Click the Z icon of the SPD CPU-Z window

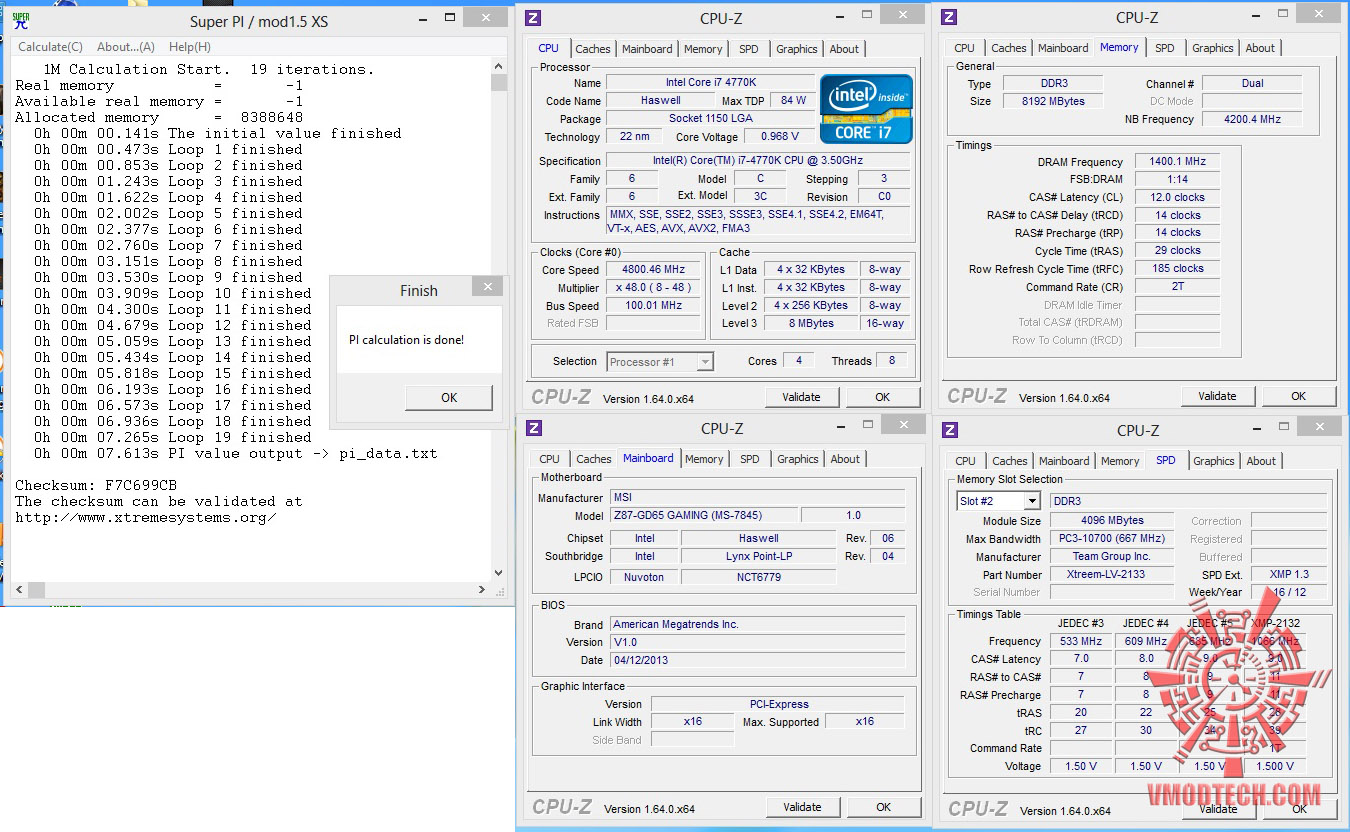pyautogui.click(x=950, y=430)
